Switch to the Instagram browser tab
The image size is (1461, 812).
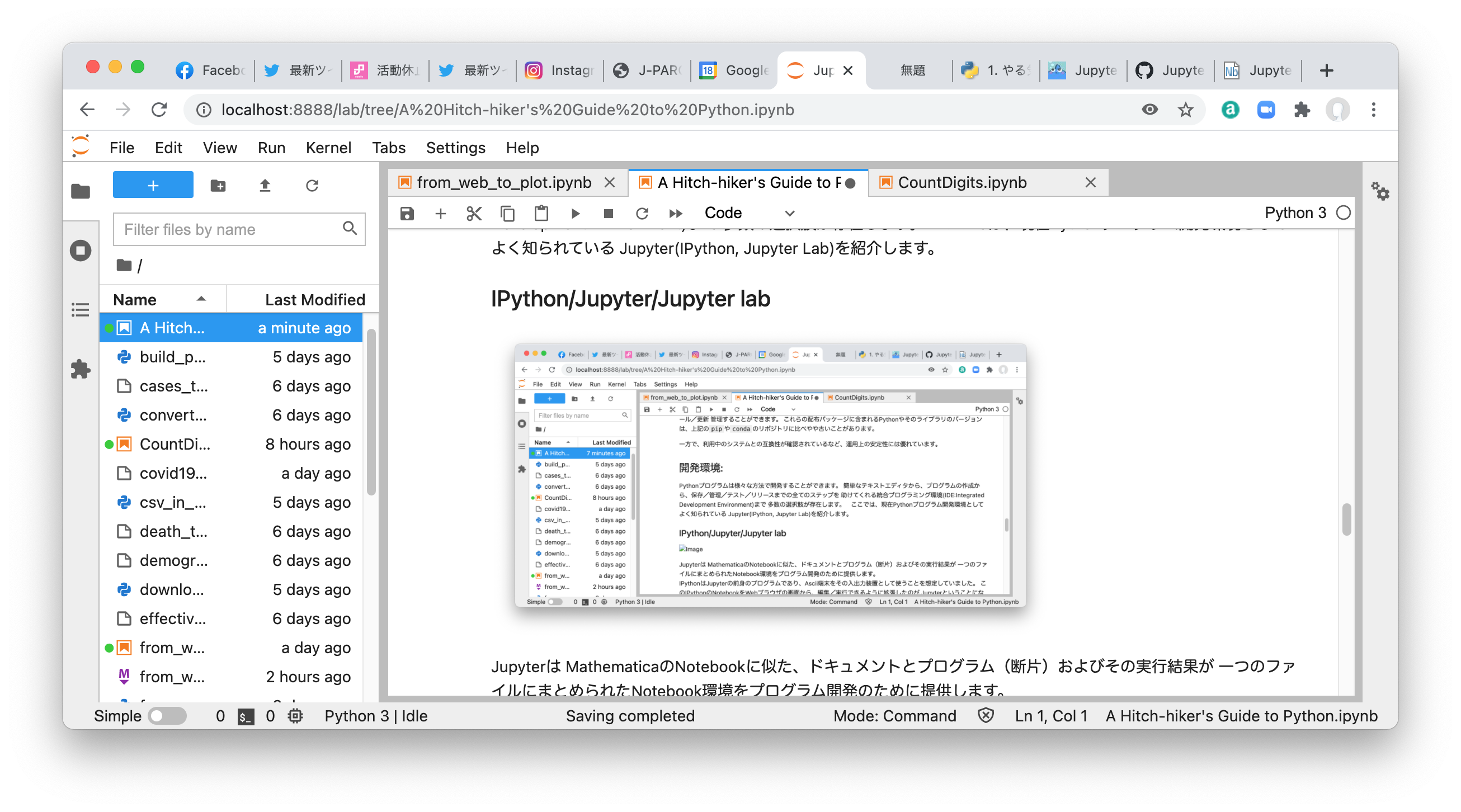point(559,70)
